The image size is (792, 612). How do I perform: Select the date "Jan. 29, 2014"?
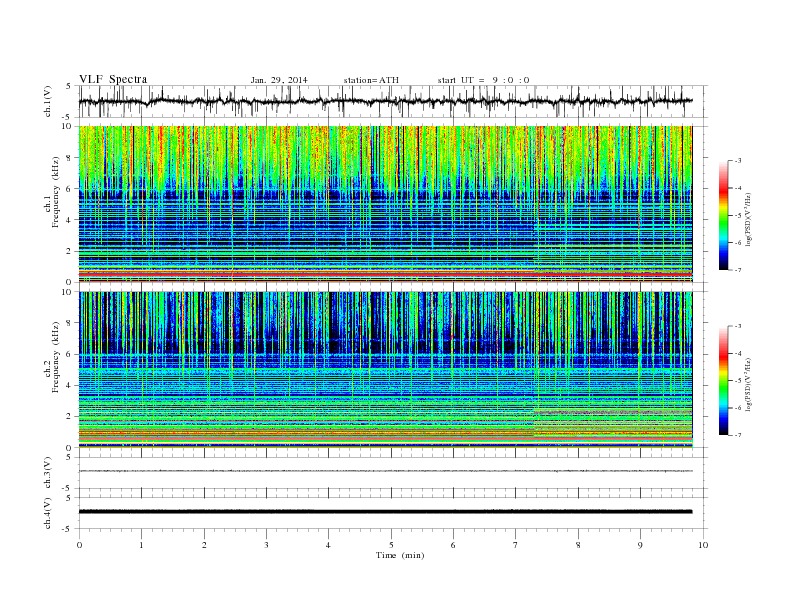point(279,80)
